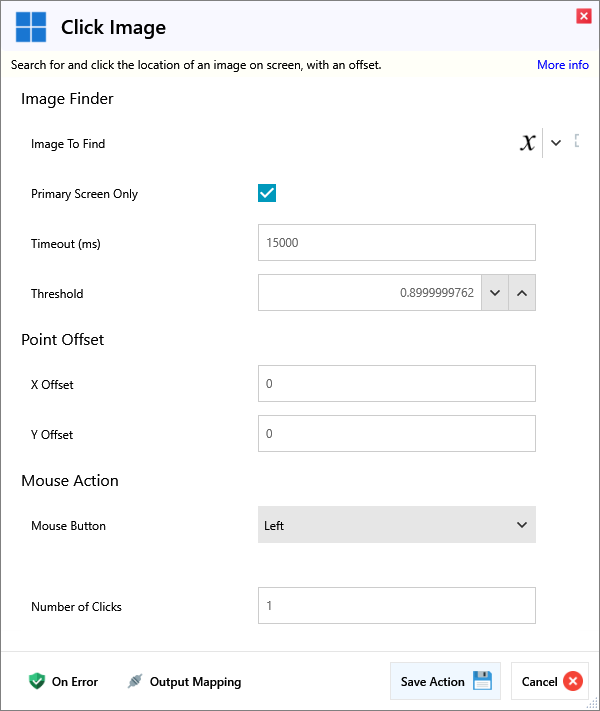Image resolution: width=600 pixels, height=711 pixels.
Task: Click the variable x icon for Image To Find
Action: 527,143
